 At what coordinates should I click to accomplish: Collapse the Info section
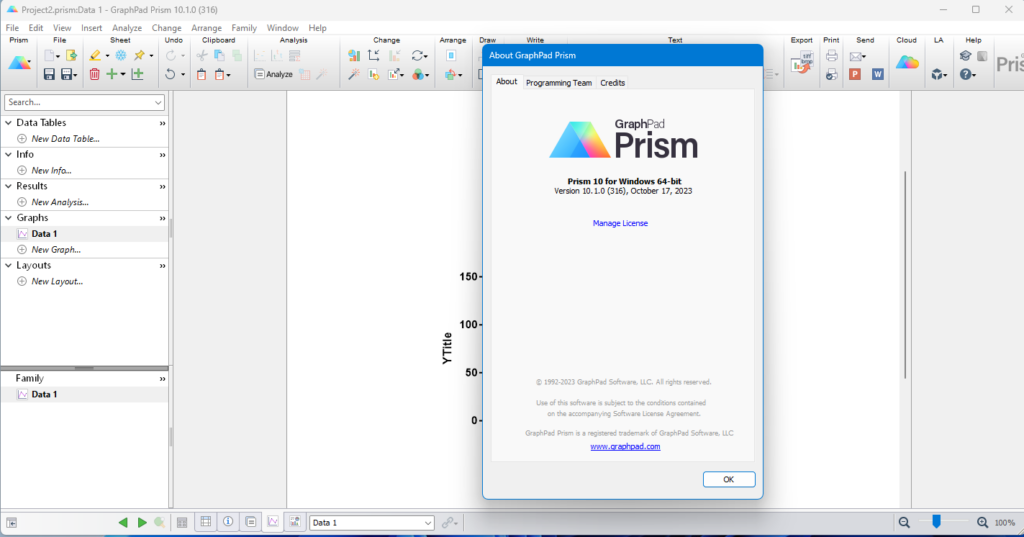click(8, 154)
